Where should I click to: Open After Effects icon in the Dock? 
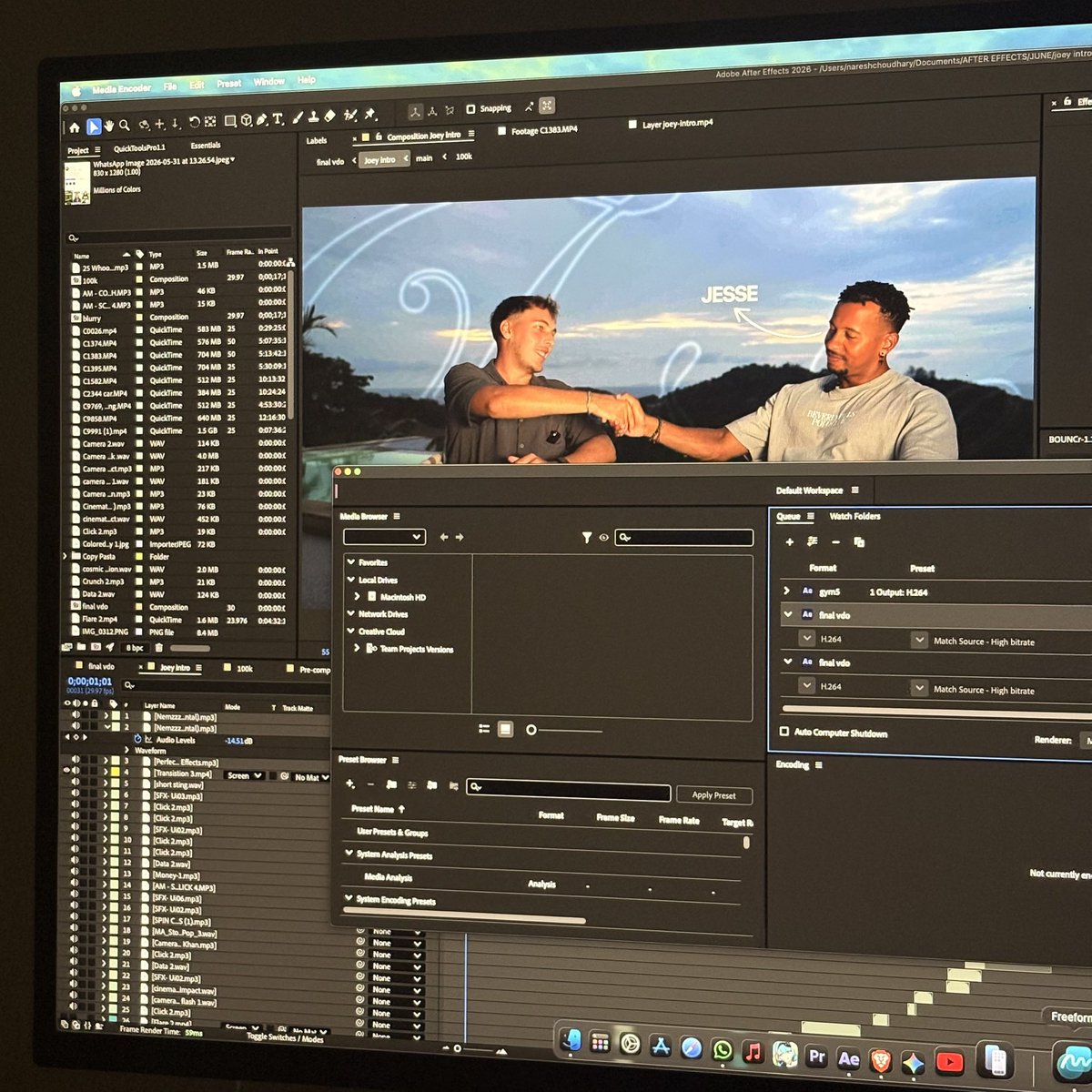coord(849,1058)
